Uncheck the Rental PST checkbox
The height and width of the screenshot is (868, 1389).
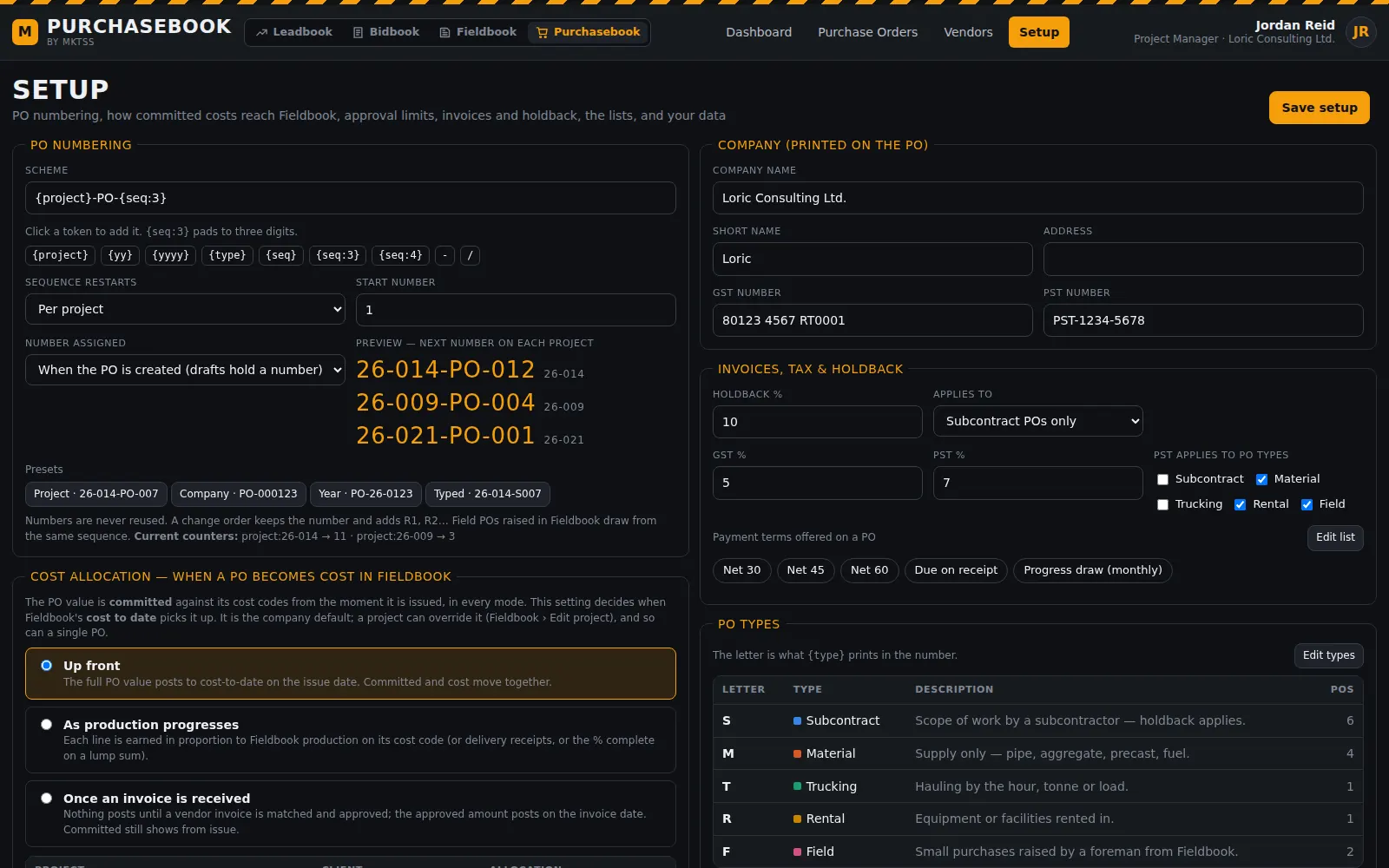click(1240, 504)
